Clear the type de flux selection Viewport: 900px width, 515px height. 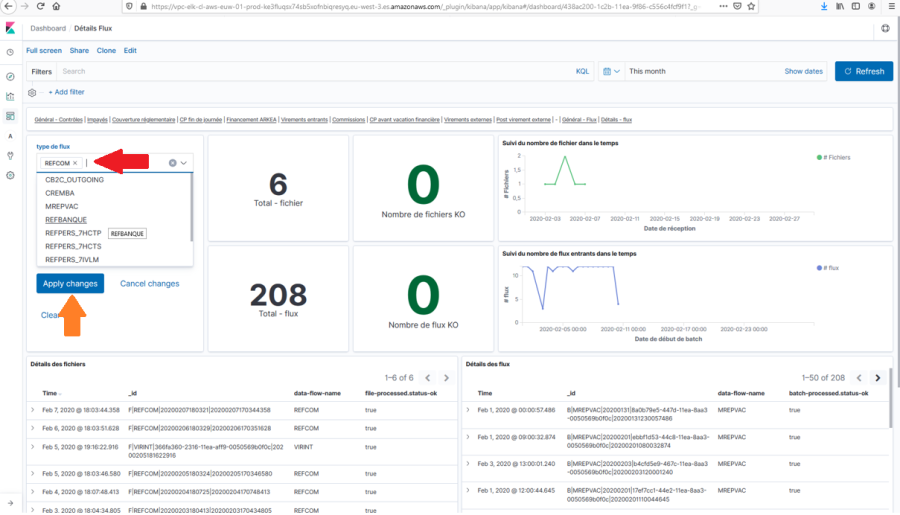point(172,162)
